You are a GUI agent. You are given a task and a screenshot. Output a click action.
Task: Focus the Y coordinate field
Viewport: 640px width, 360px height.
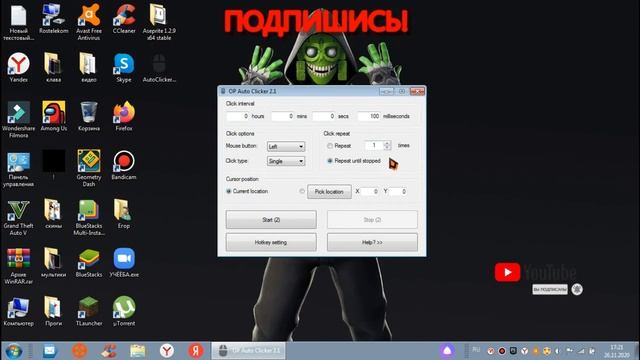click(x=398, y=191)
